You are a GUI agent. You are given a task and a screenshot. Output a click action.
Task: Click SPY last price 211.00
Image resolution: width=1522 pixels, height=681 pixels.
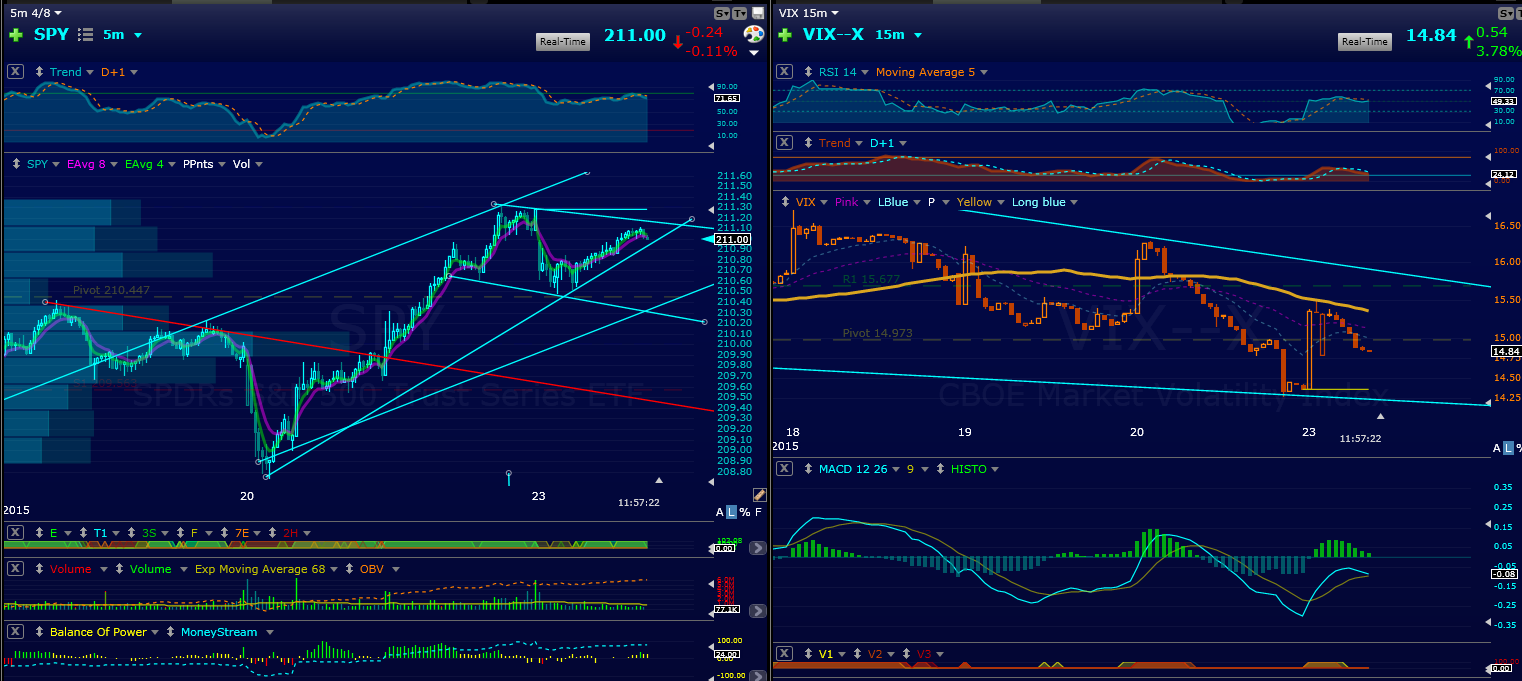tap(634, 35)
